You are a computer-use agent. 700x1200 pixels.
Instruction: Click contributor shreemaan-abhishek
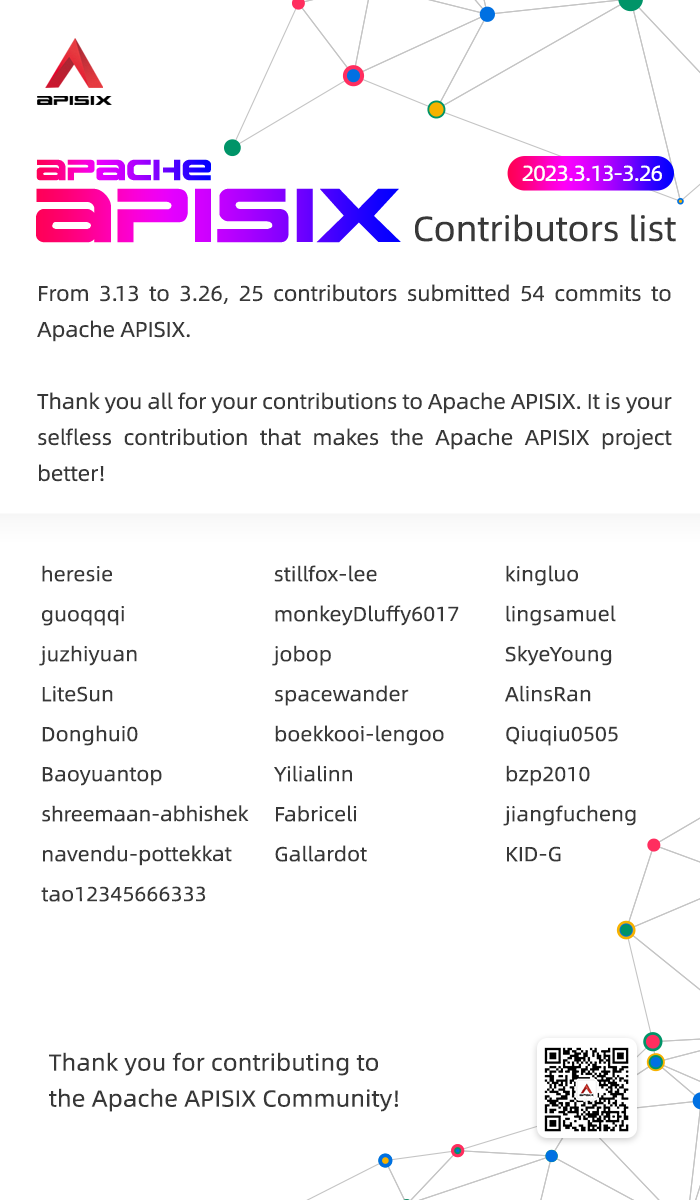coord(145,814)
